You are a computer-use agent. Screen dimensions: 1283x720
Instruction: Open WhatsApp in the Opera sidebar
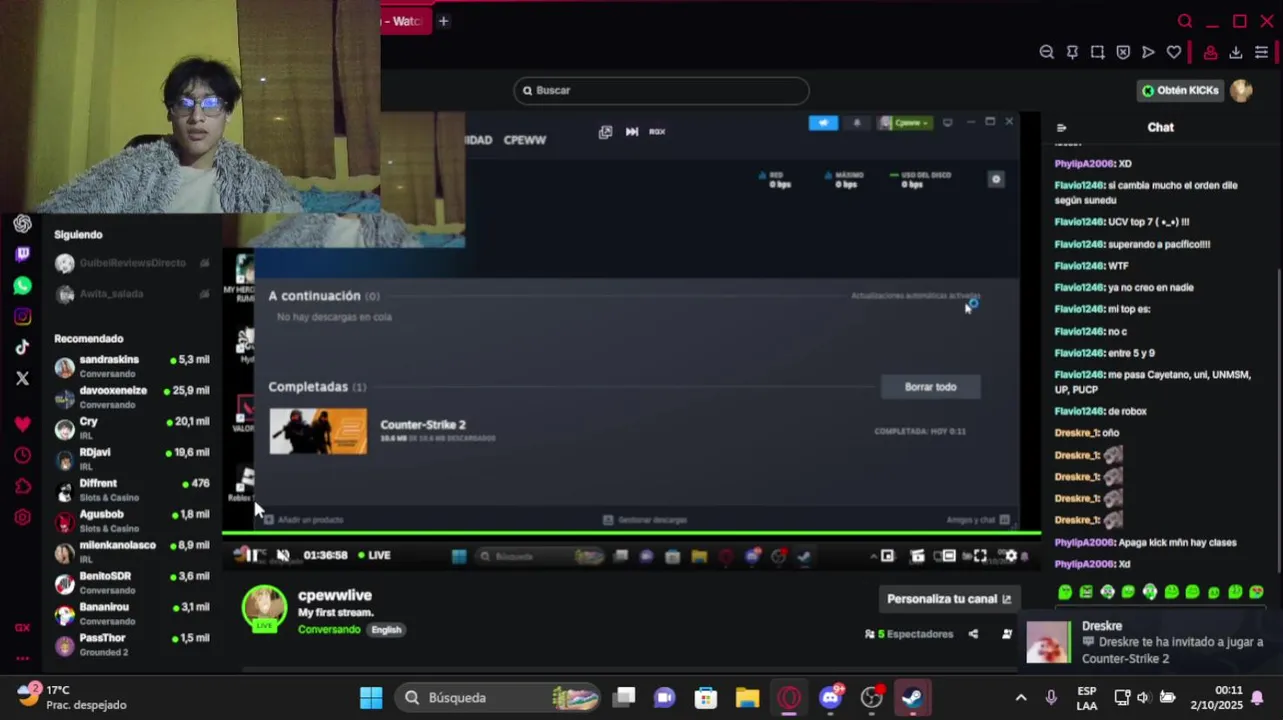(x=22, y=286)
